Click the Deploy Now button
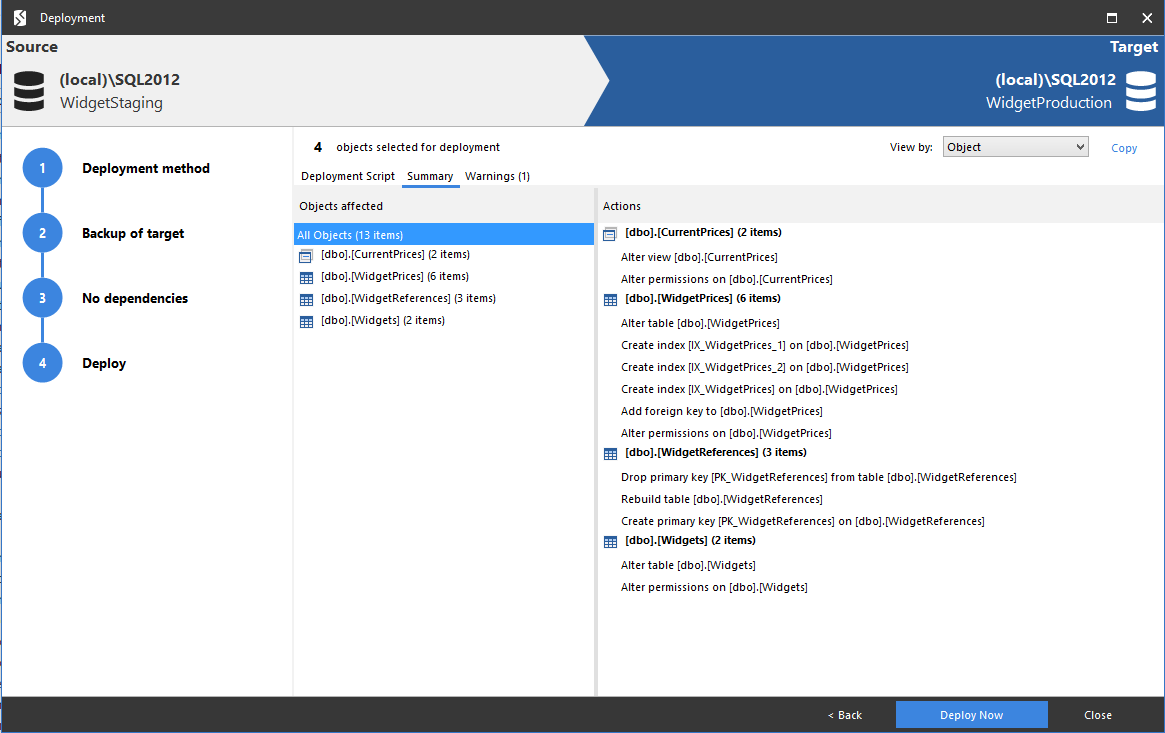 point(971,714)
